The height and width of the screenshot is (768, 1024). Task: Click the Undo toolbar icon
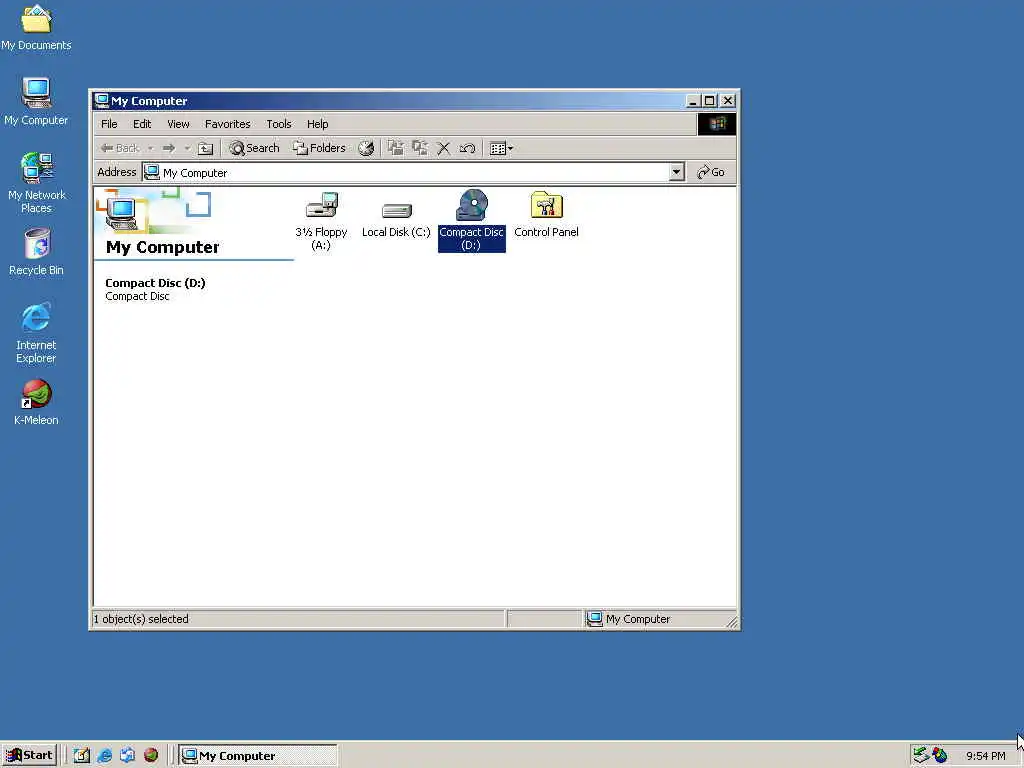tap(467, 148)
